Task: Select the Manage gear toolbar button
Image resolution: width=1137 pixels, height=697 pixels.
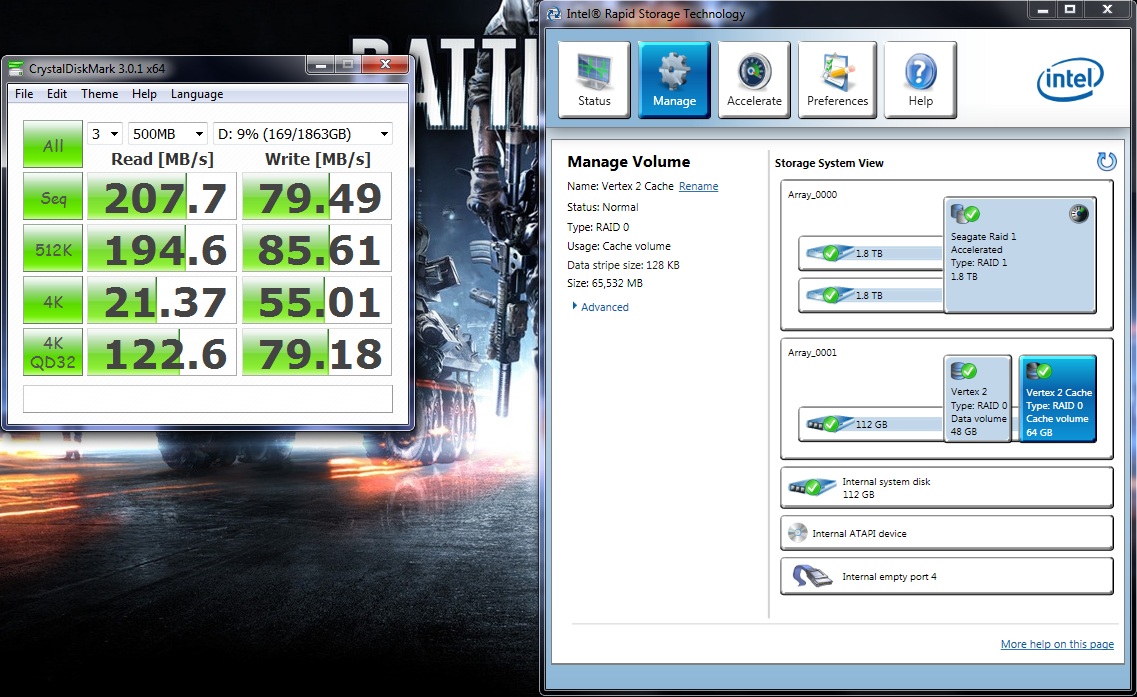Action: pyautogui.click(x=674, y=80)
